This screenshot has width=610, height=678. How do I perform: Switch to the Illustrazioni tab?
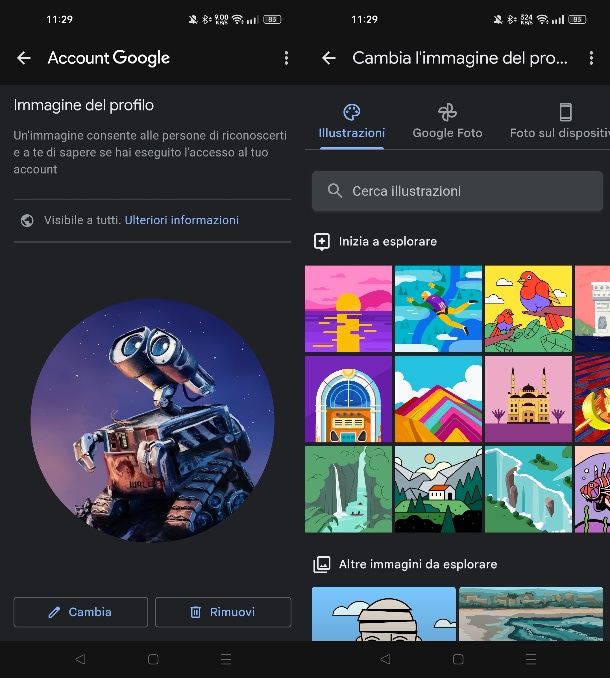tap(351, 122)
